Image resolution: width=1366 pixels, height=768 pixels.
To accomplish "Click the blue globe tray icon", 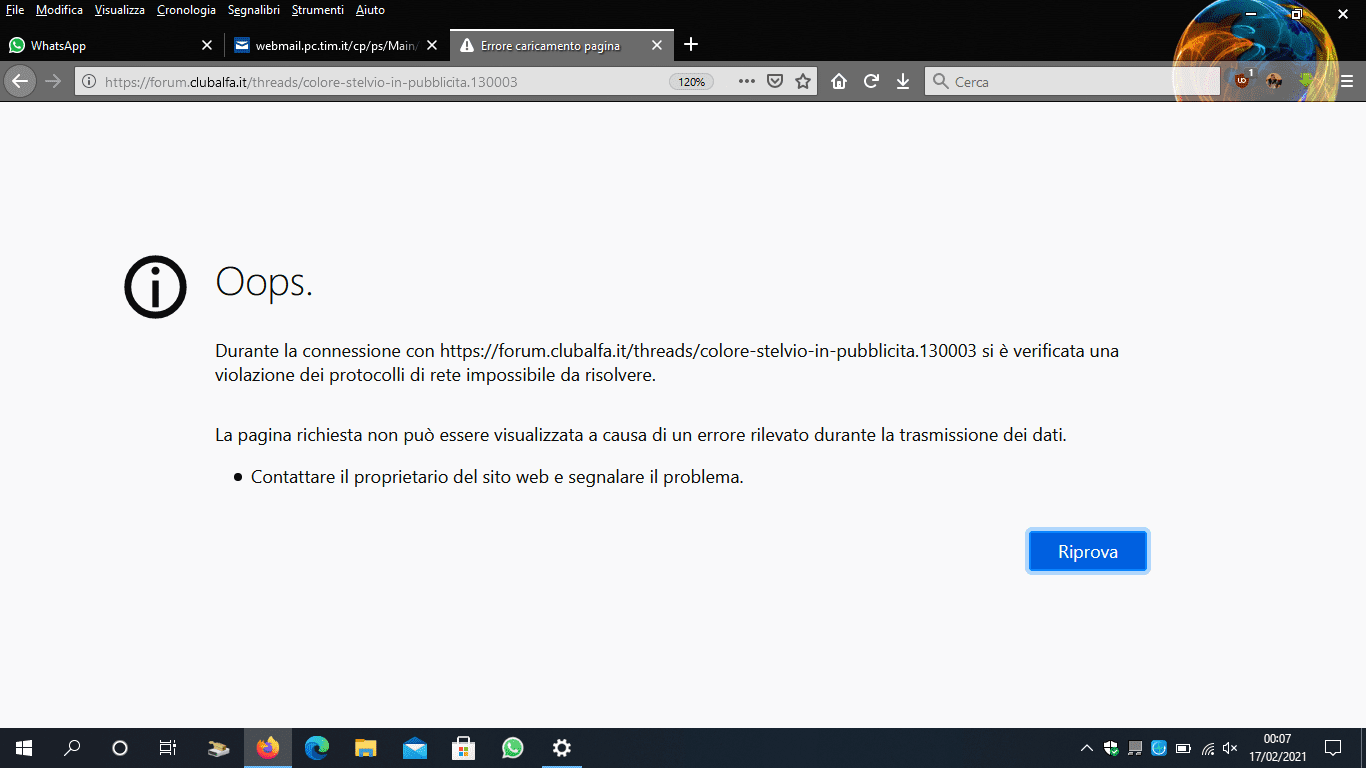I will point(1159,748).
